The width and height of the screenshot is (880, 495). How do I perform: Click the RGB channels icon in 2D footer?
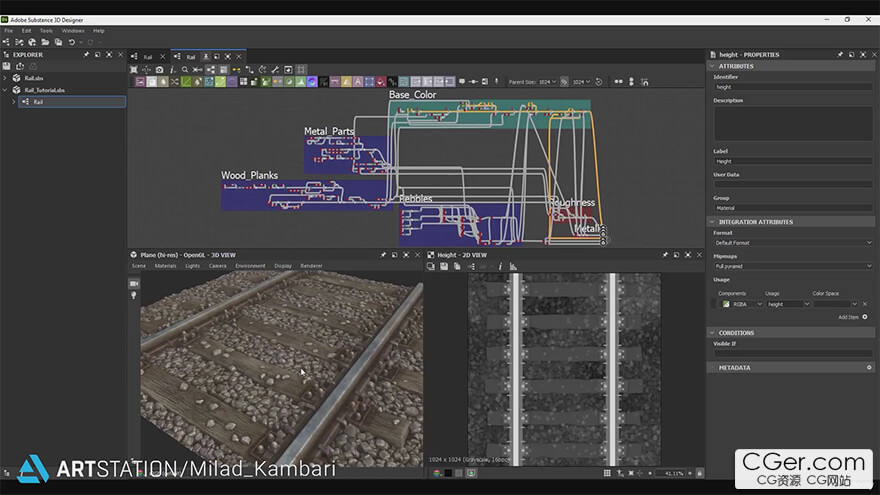click(x=437, y=473)
